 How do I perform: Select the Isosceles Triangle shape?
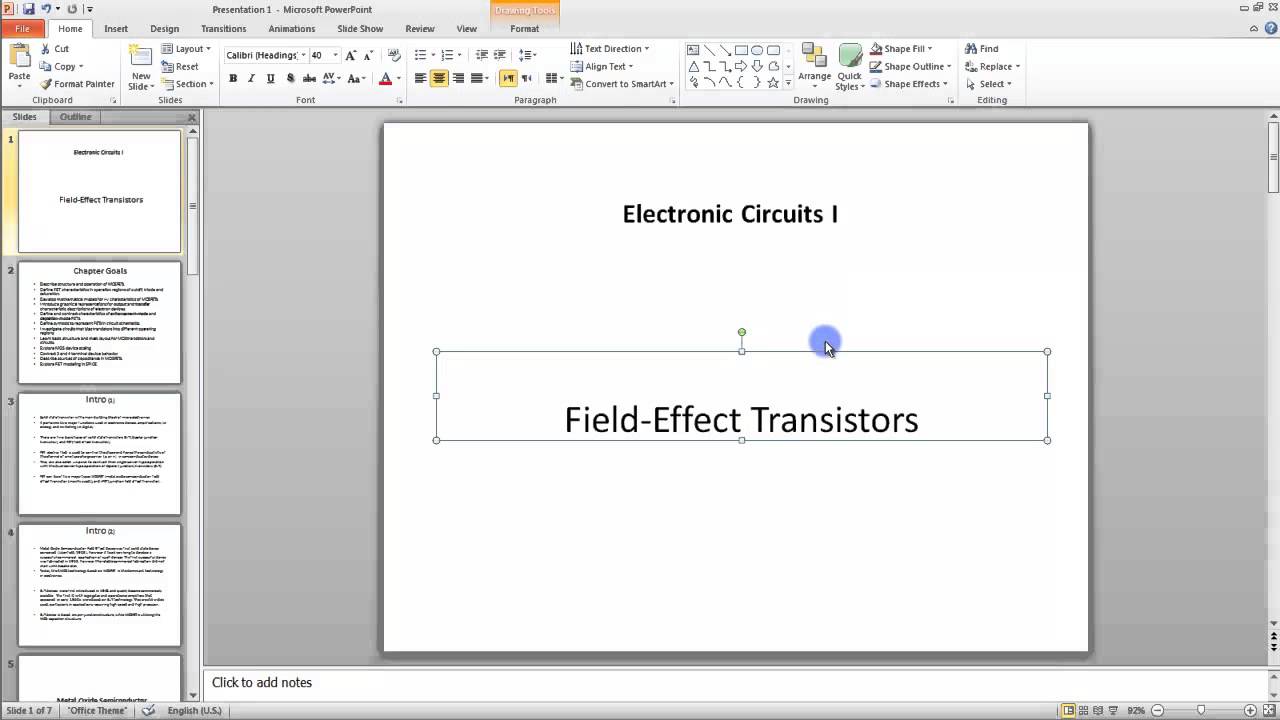(693, 66)
